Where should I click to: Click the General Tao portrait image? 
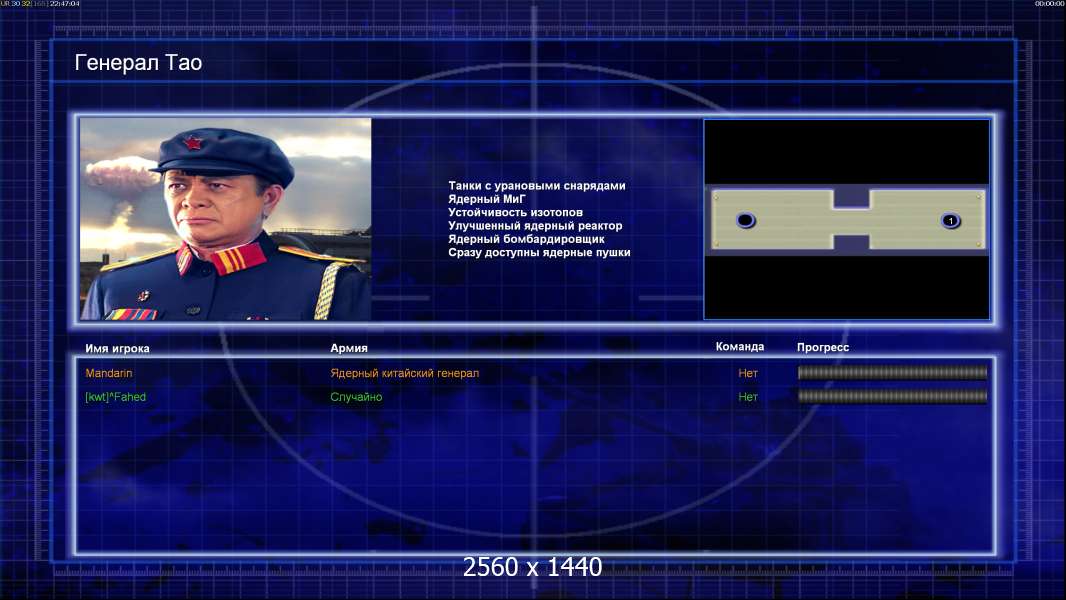point(226,219)
